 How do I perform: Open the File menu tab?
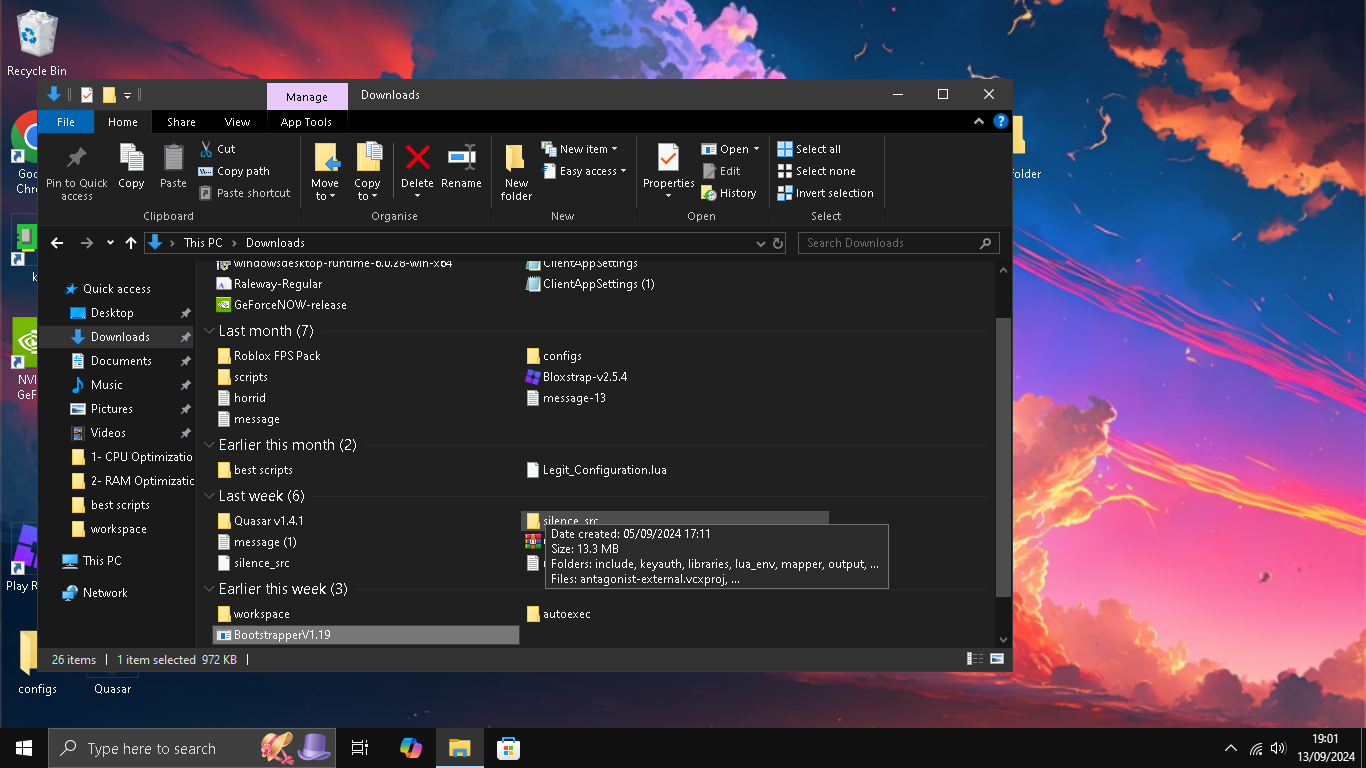66,122
